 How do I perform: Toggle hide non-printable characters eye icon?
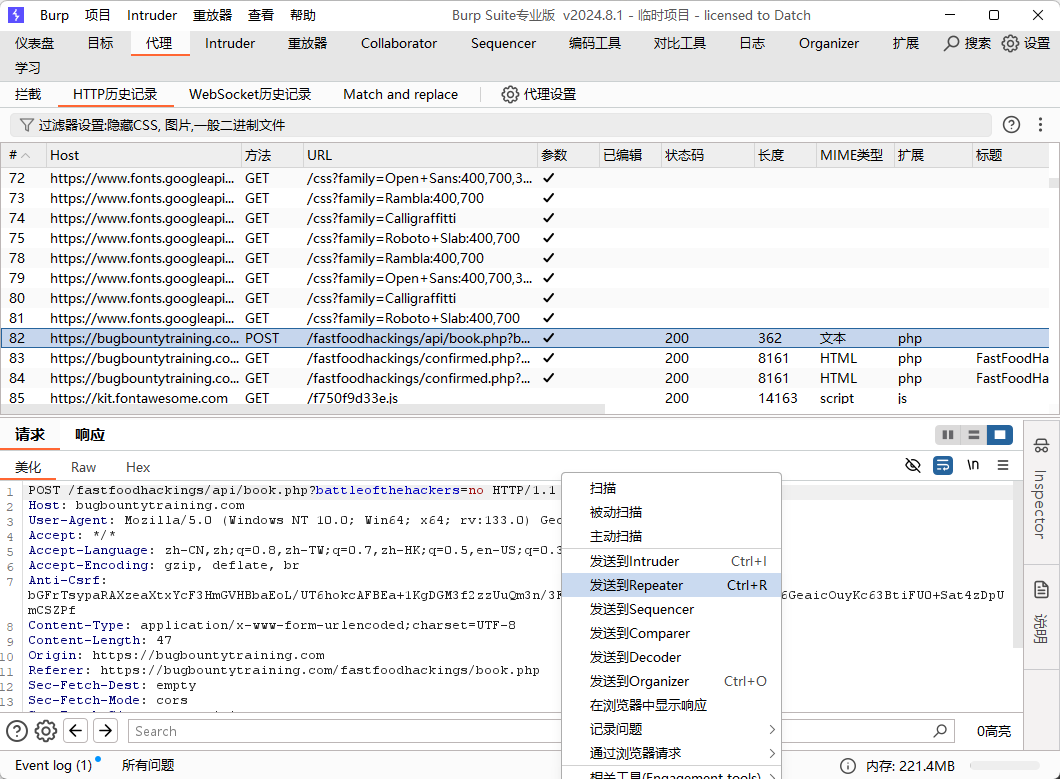pyautogui.click(x=913, y=465)
